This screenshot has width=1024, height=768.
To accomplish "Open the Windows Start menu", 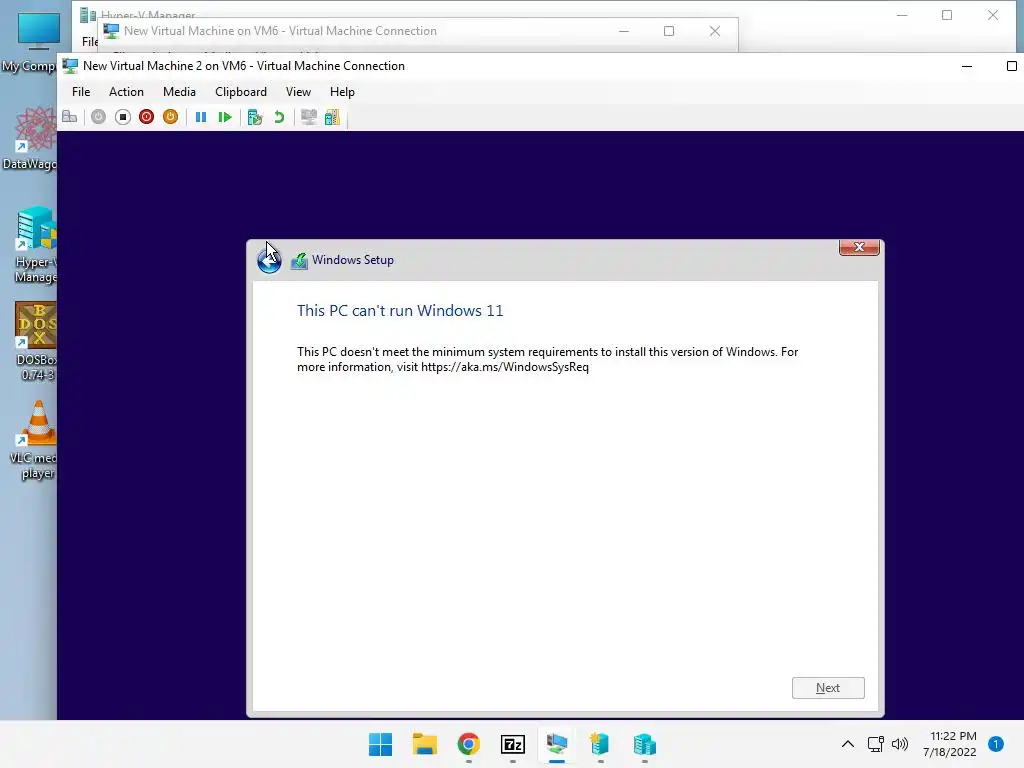I will pyautogui.click(x=381, y=744).
